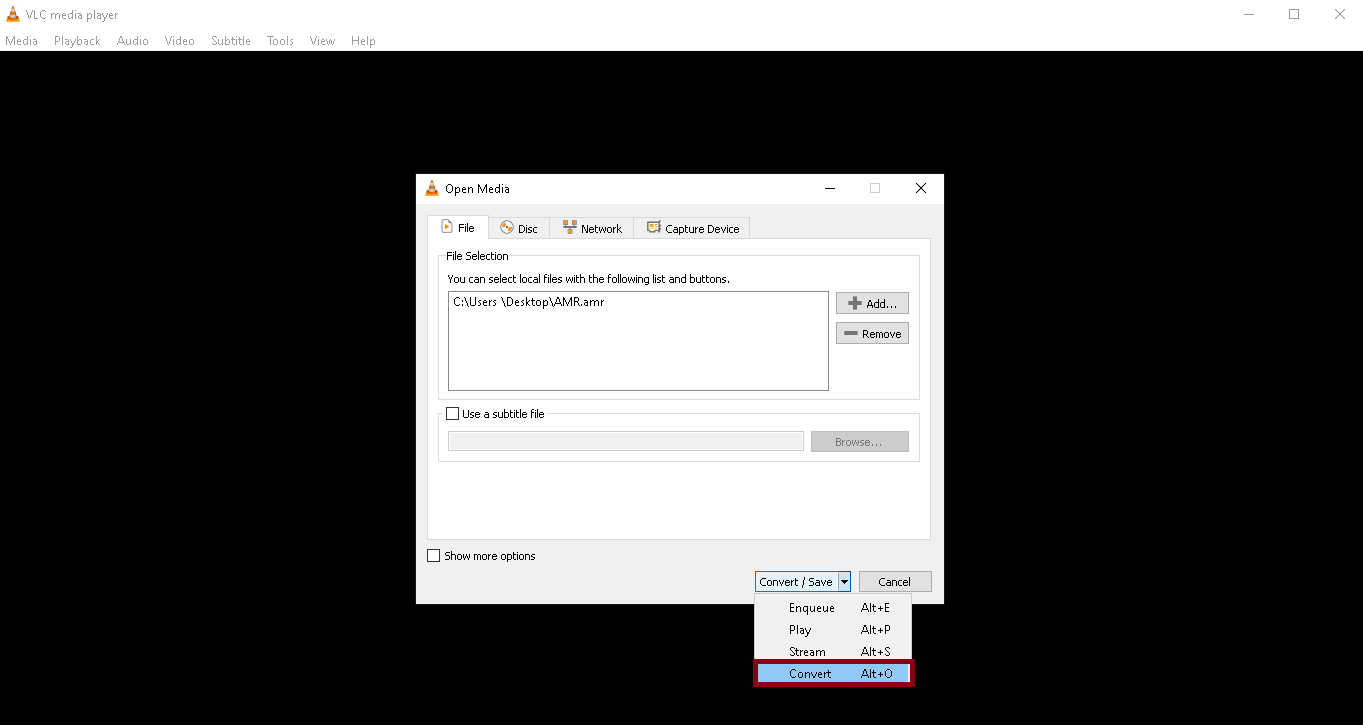Click the Add button with plus icon
The width and height of the screenshot is (1363, 725).
pos(872,303)
